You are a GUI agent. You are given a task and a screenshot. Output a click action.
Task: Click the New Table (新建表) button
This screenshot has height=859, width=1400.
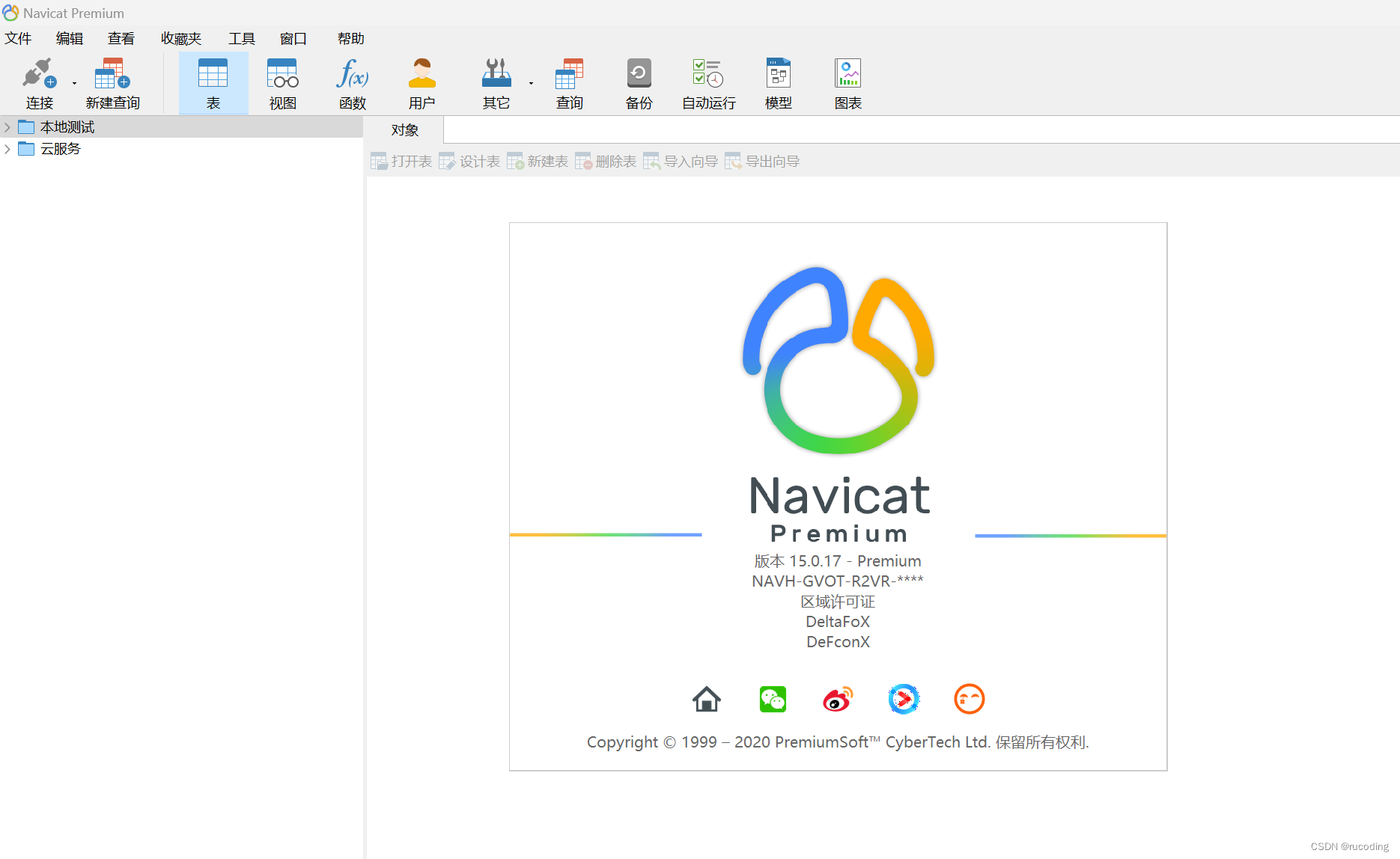point(538,162)
